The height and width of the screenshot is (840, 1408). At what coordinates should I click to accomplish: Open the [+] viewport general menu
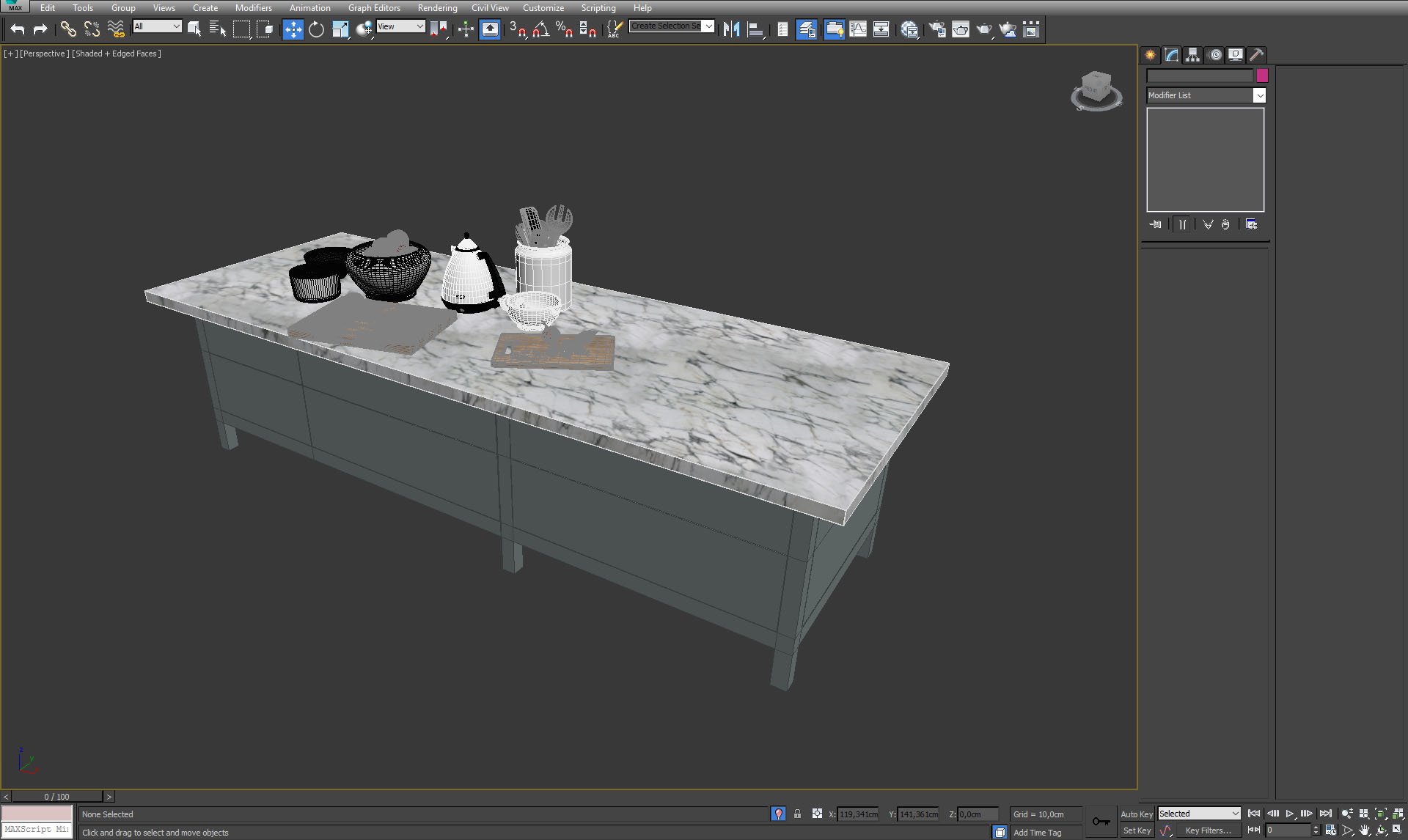tap(10, 54)
